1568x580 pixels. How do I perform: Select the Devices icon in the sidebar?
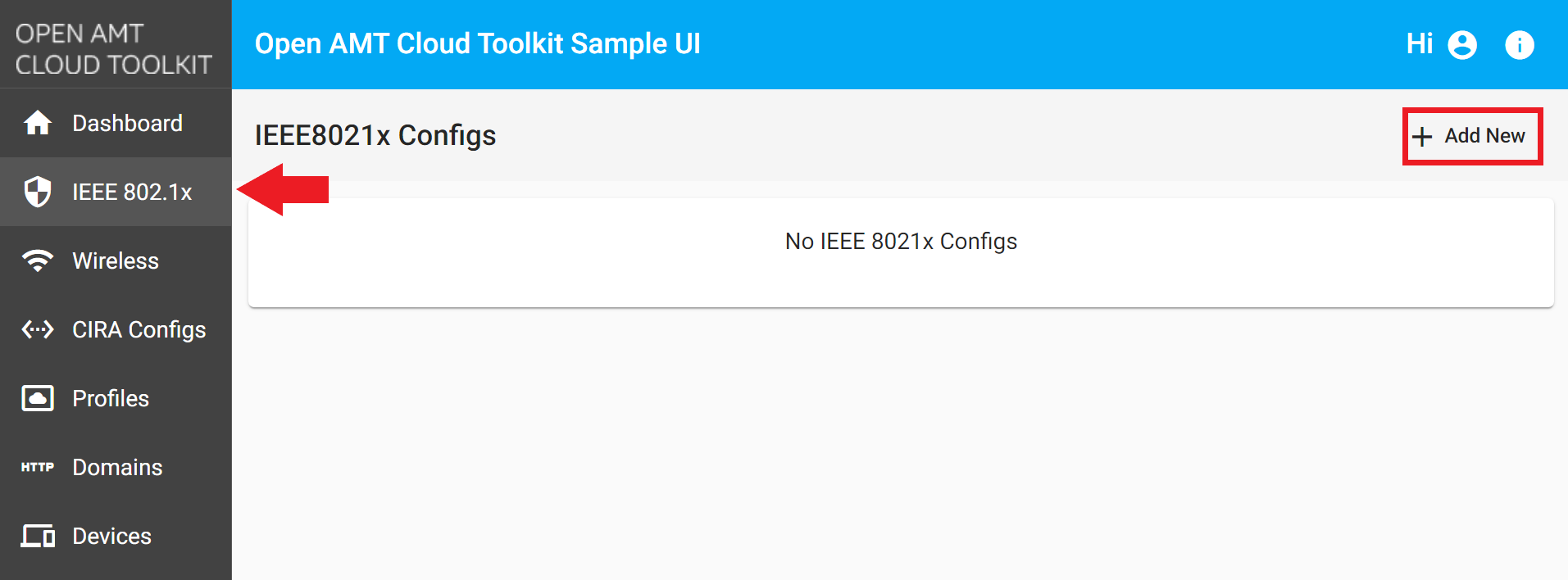tap(37, 536)
